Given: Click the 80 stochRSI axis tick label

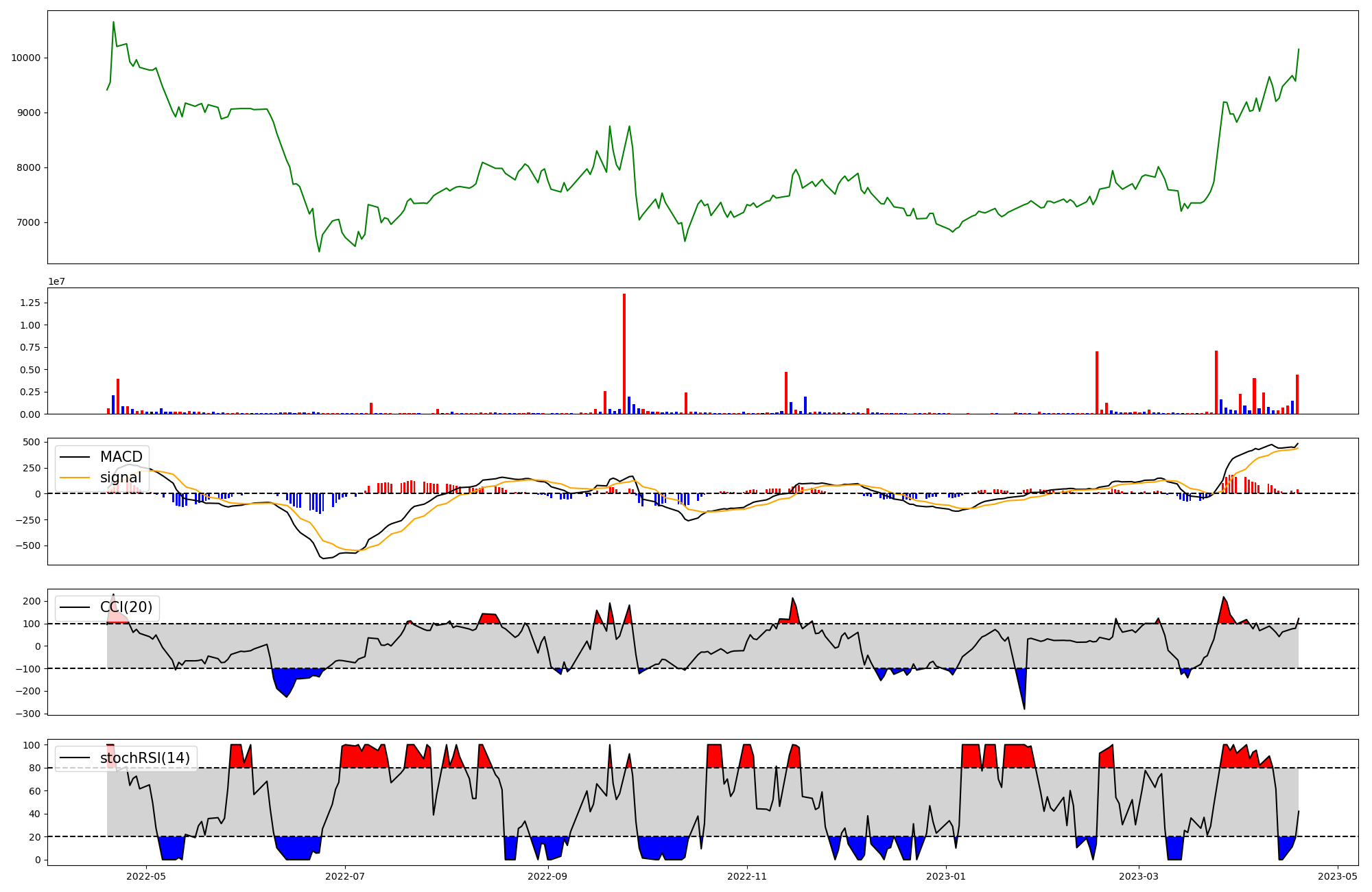Looking at the screenshot, I should click(36, 768).
